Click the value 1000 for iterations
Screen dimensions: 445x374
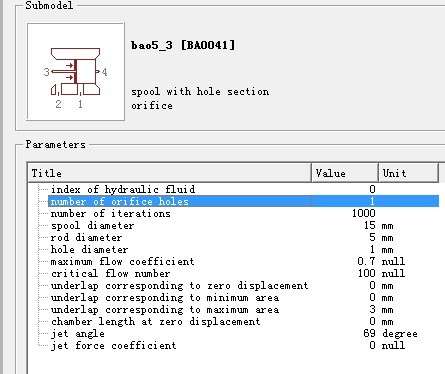click(x=364, y=213)
